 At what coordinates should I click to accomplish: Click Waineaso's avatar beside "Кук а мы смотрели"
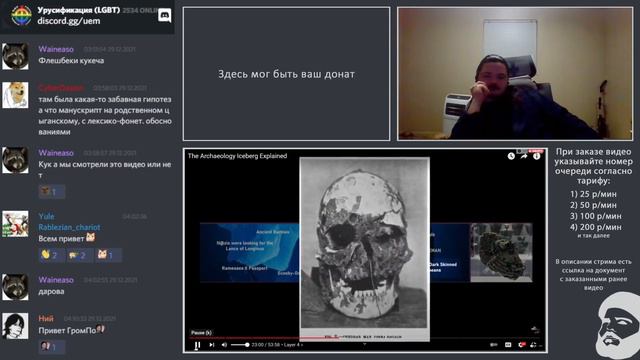[16, 160]
